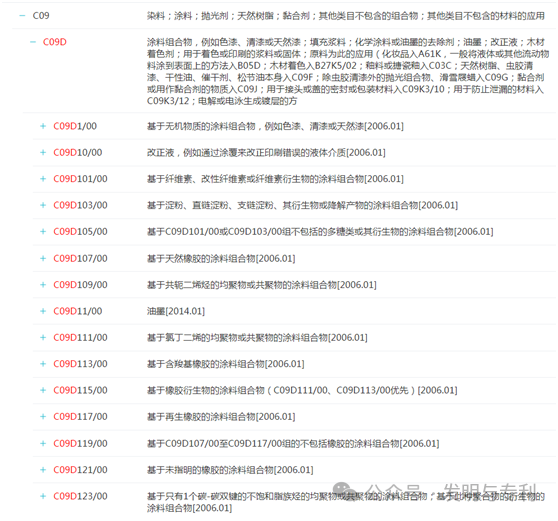Open classification code C09D105/00
This screenshot has width=558, height=521.
80,231
